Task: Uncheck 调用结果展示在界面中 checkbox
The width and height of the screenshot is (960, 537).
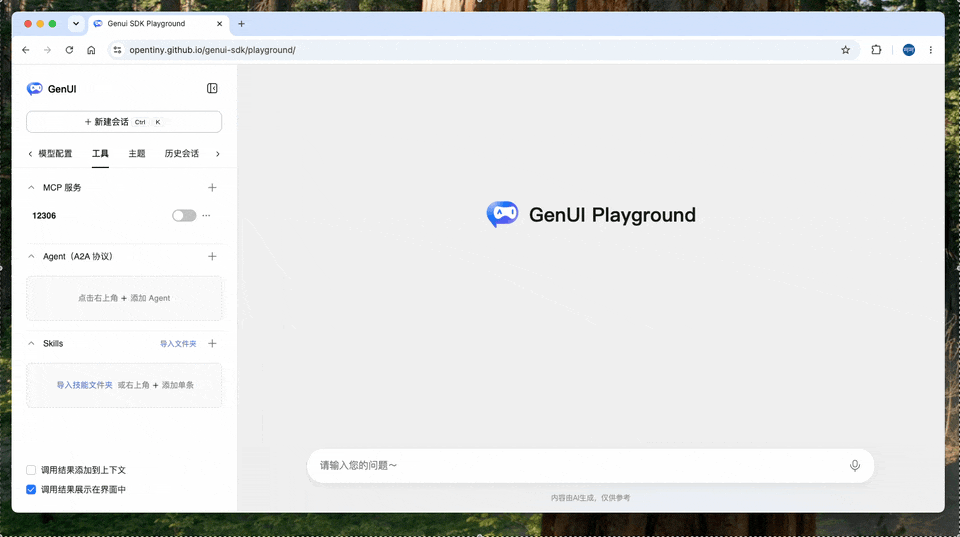Action: click(31, 490)
